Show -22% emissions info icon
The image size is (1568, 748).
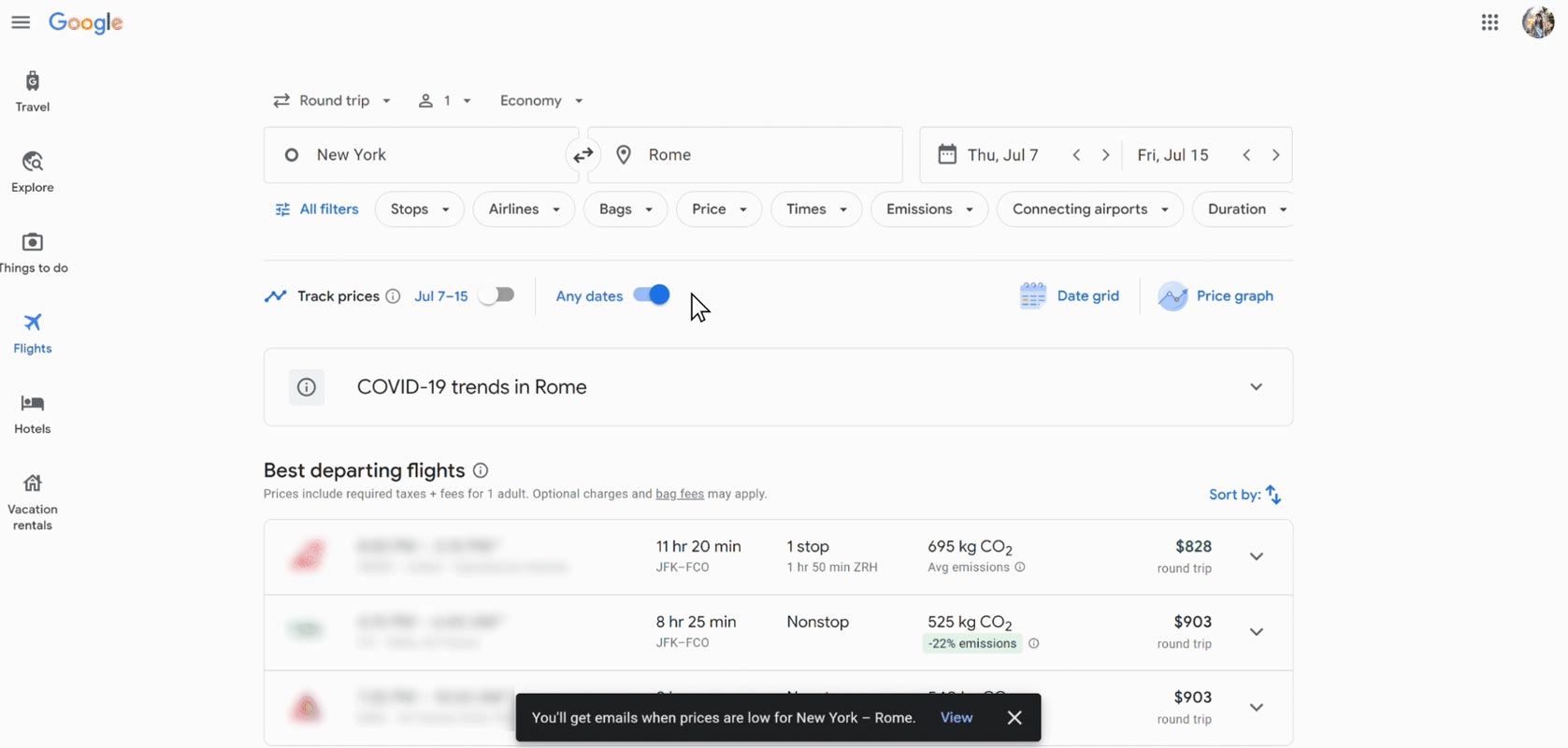tap(1034, 643)
